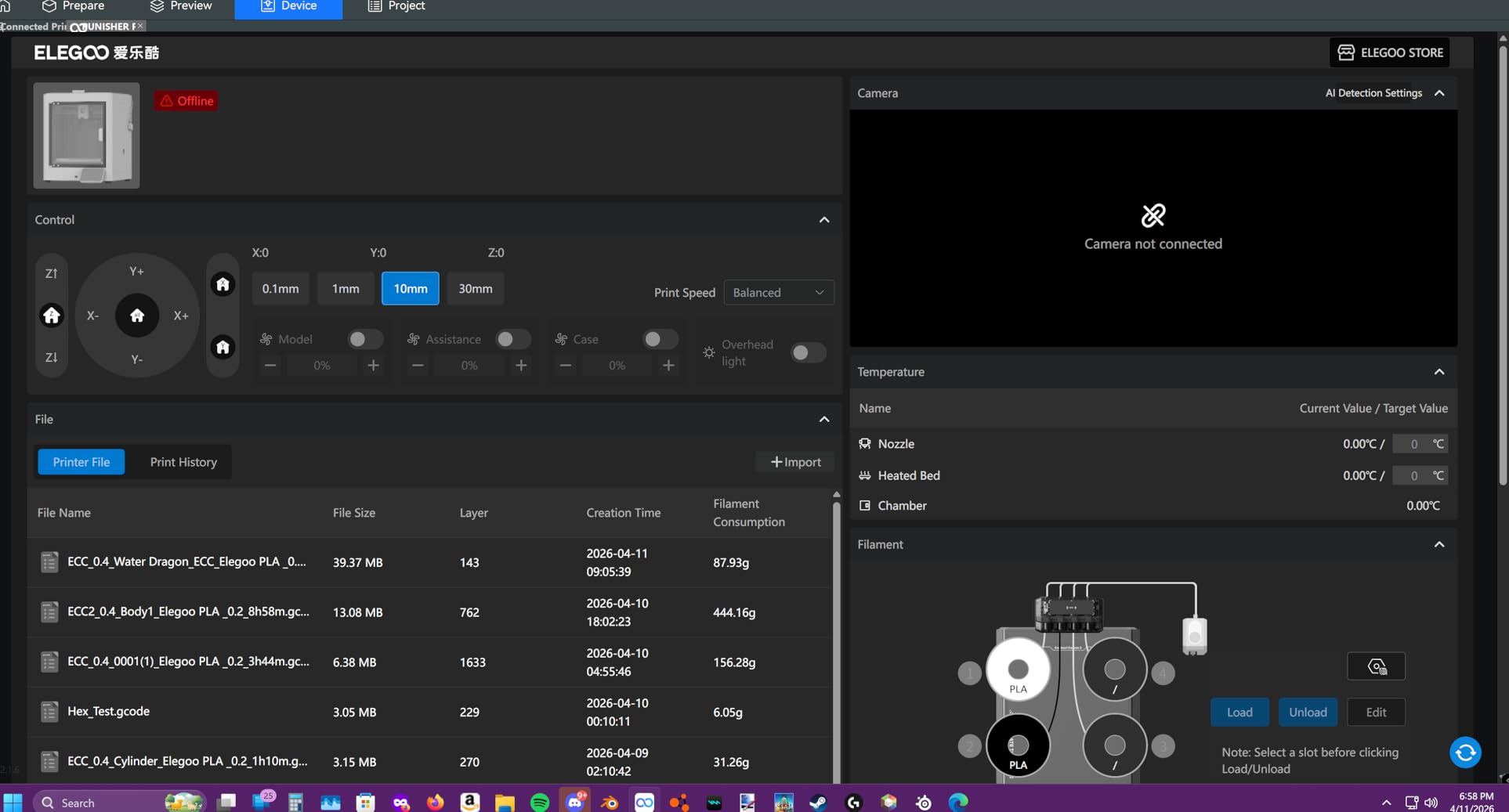Click the Import button
Viewport: 1509px width, 812px height.
(795, 462)
